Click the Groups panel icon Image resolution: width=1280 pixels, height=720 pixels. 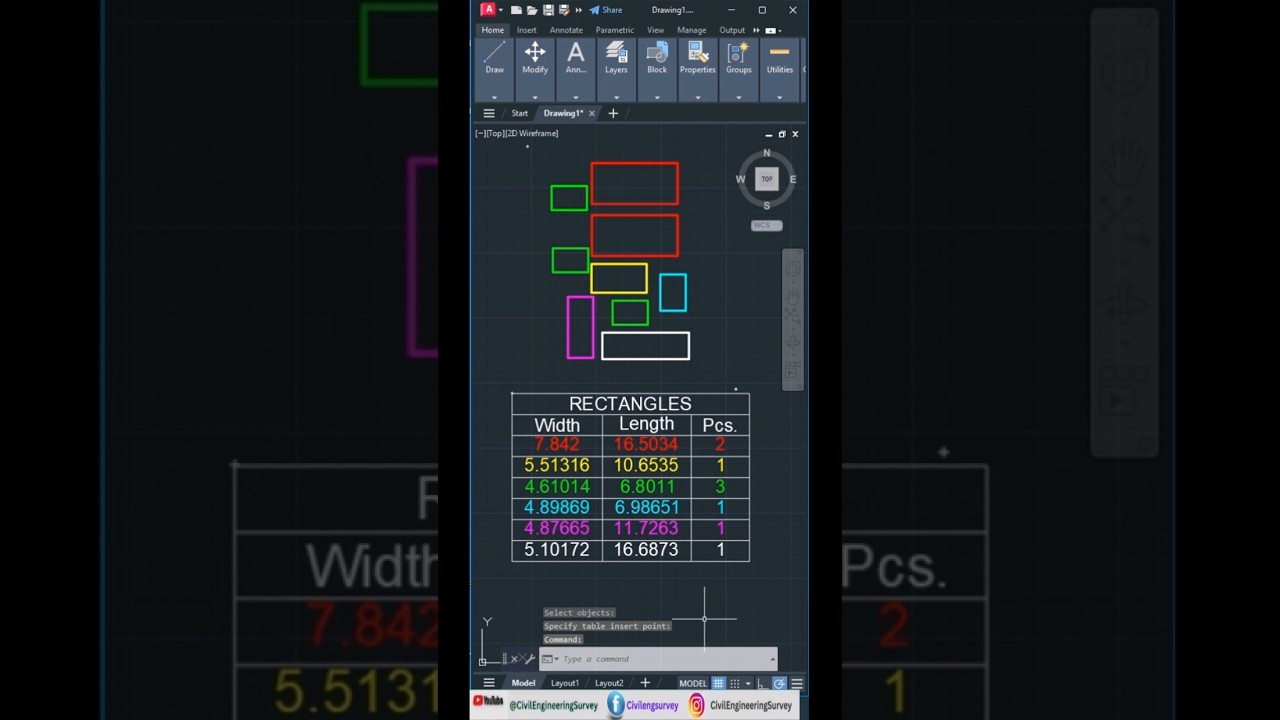739,52
